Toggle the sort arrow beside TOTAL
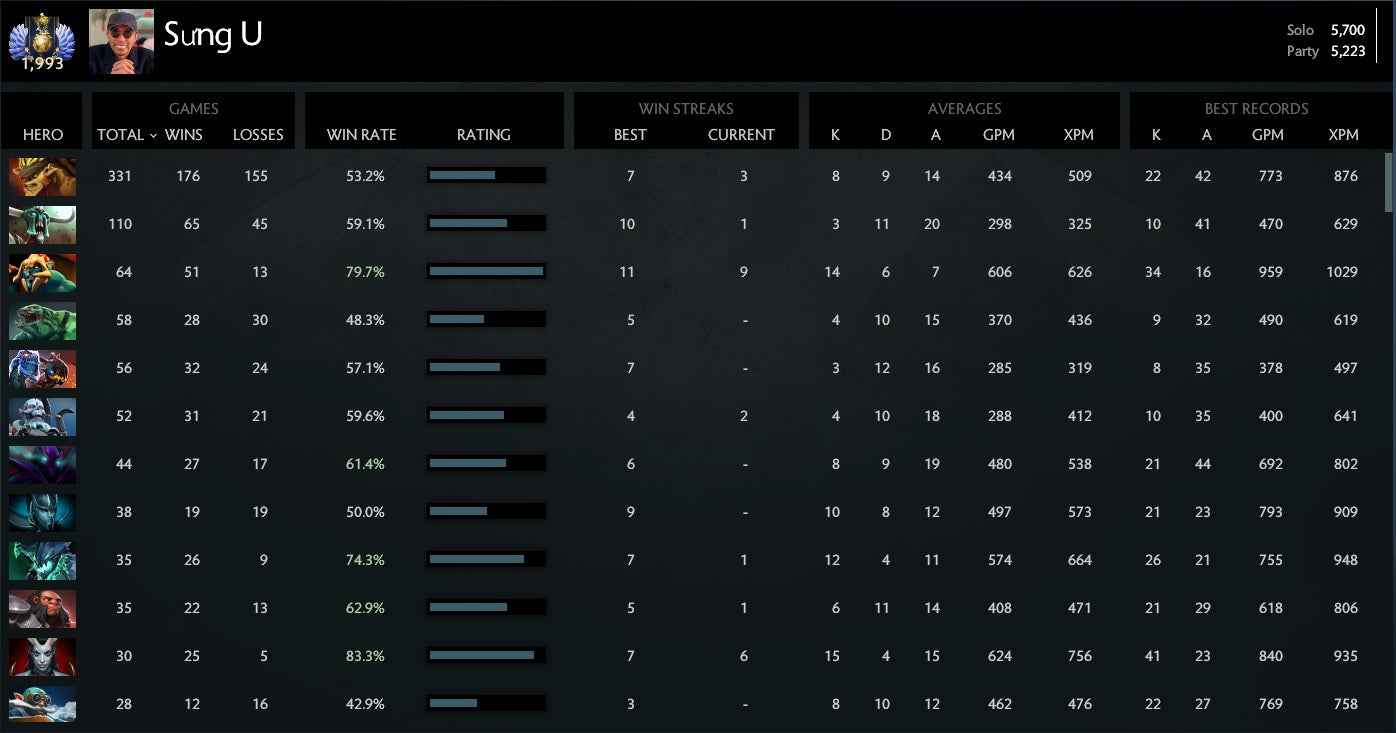 pos(153,135)
